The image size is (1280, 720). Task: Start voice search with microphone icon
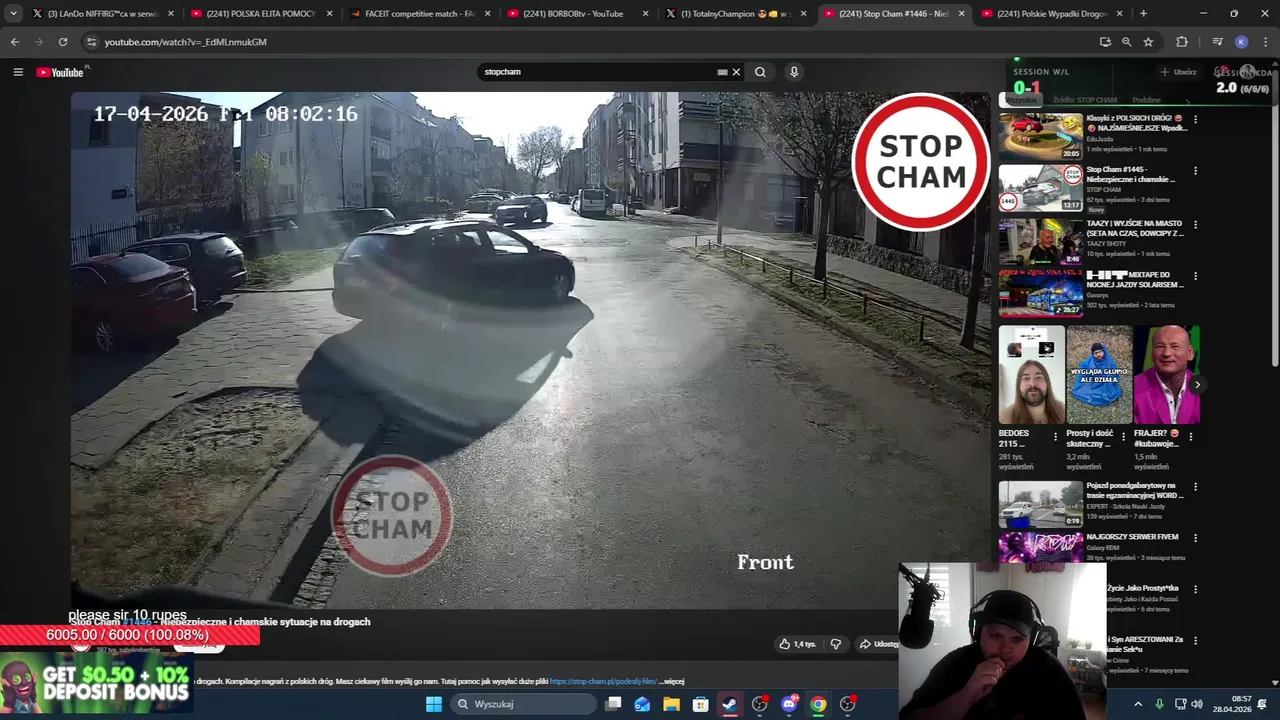[x=794, y=72]
